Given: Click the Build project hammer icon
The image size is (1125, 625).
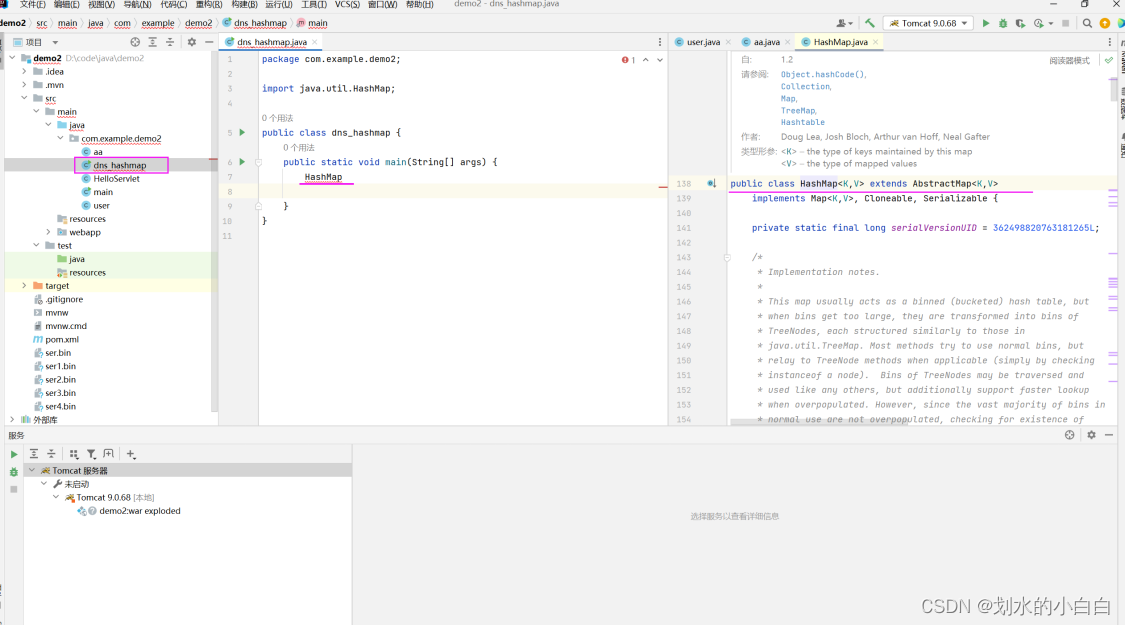Looking at the screenshot, I should tap(870, 23).
